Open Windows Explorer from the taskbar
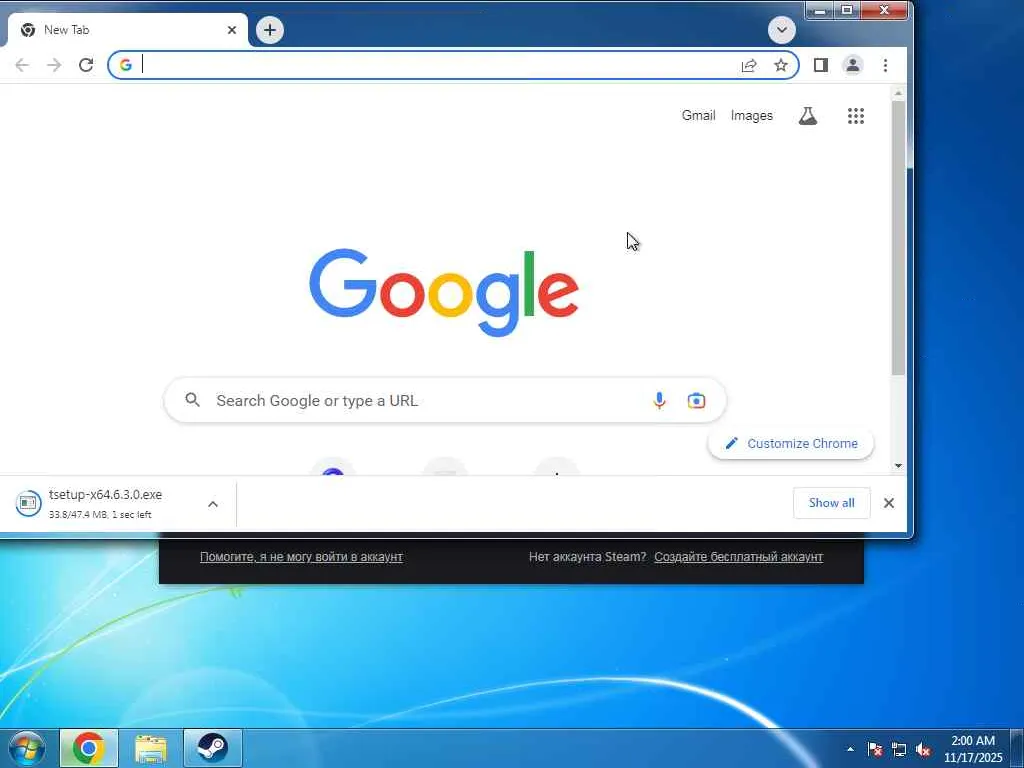Viewport: 1024px width, 768px height. 151,748
